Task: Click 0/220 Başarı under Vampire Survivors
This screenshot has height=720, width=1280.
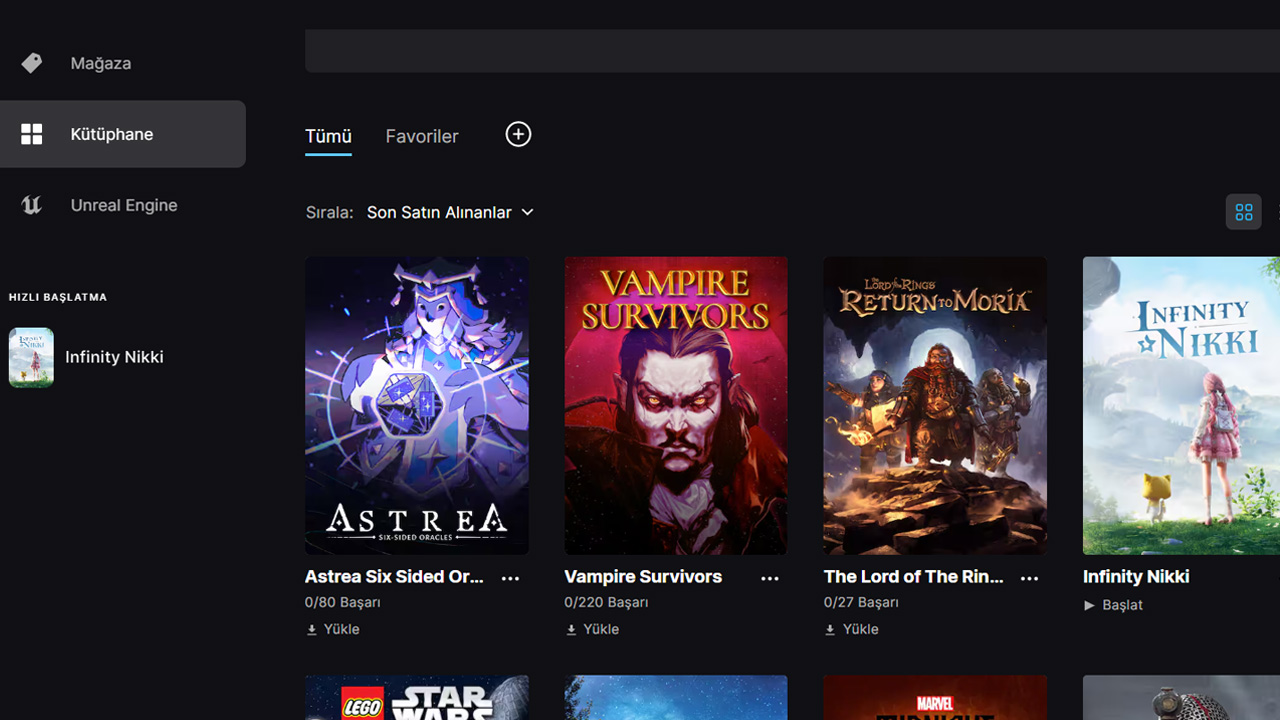Action: [x=606, y=603]
